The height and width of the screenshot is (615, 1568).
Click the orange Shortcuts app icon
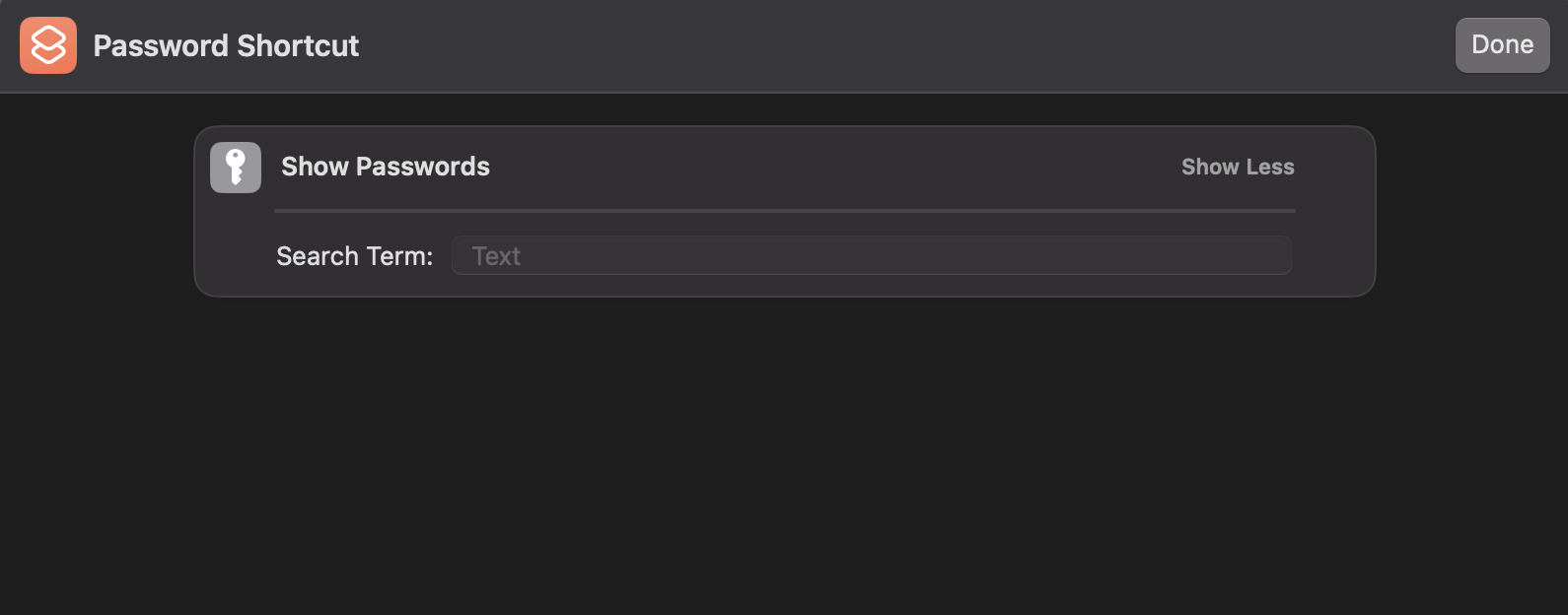[48, 45]
